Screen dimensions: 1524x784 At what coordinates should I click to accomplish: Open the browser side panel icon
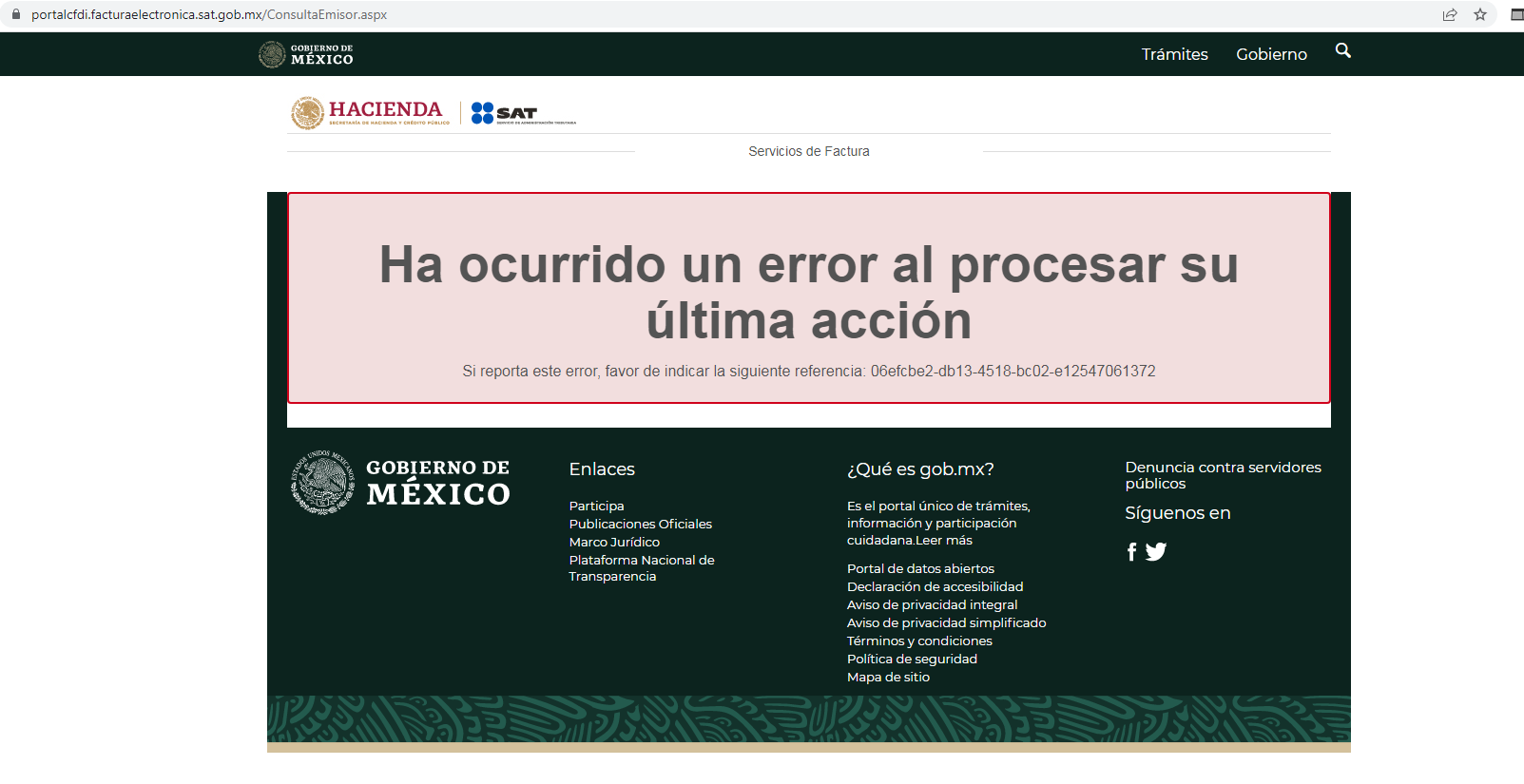(x=1517, y=14)
